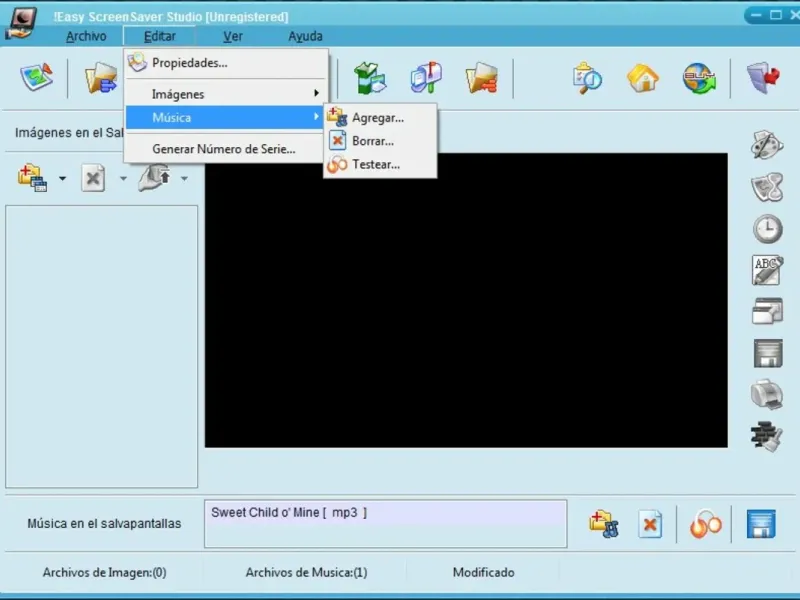Click the new screensaver toolbar icon
800x600 pixels.
(x=36, y=77)
